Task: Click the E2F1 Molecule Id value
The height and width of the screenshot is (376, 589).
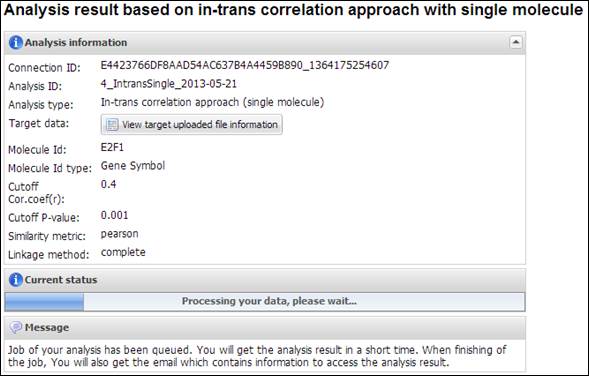Action: (x=112, y=147)
